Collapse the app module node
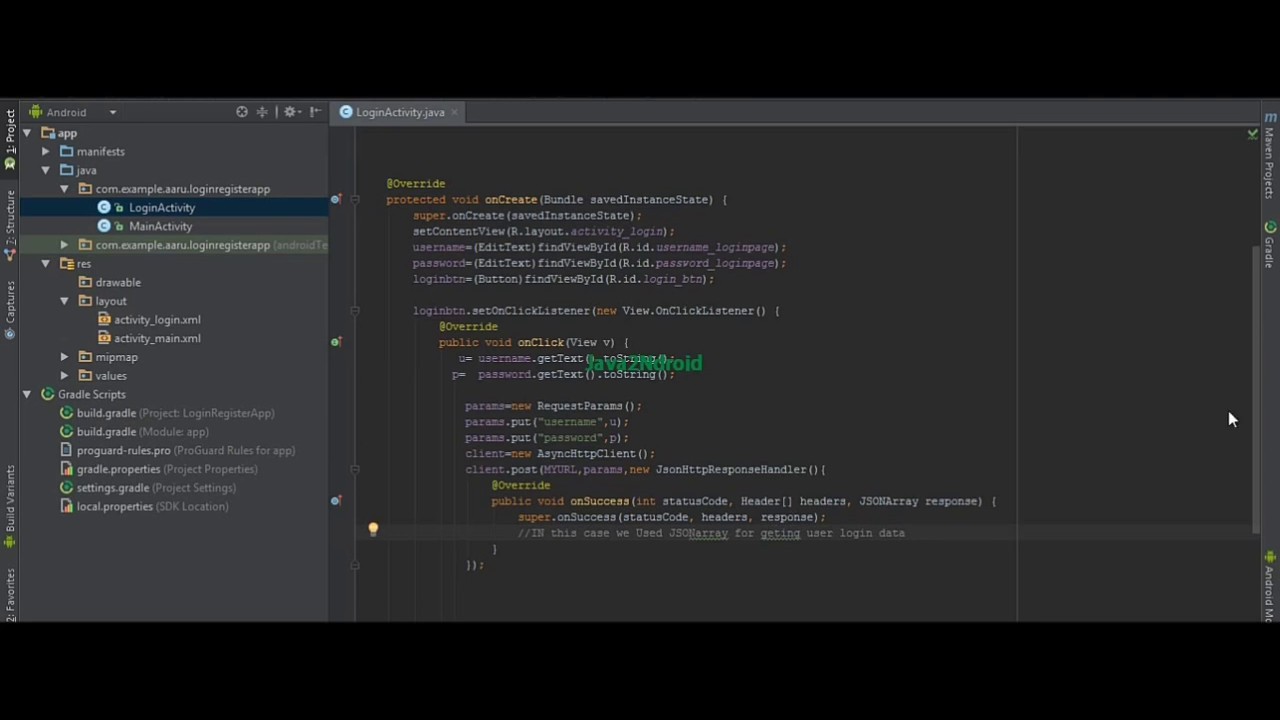This screenshot has height=720, width=1280. pos(27,133)
